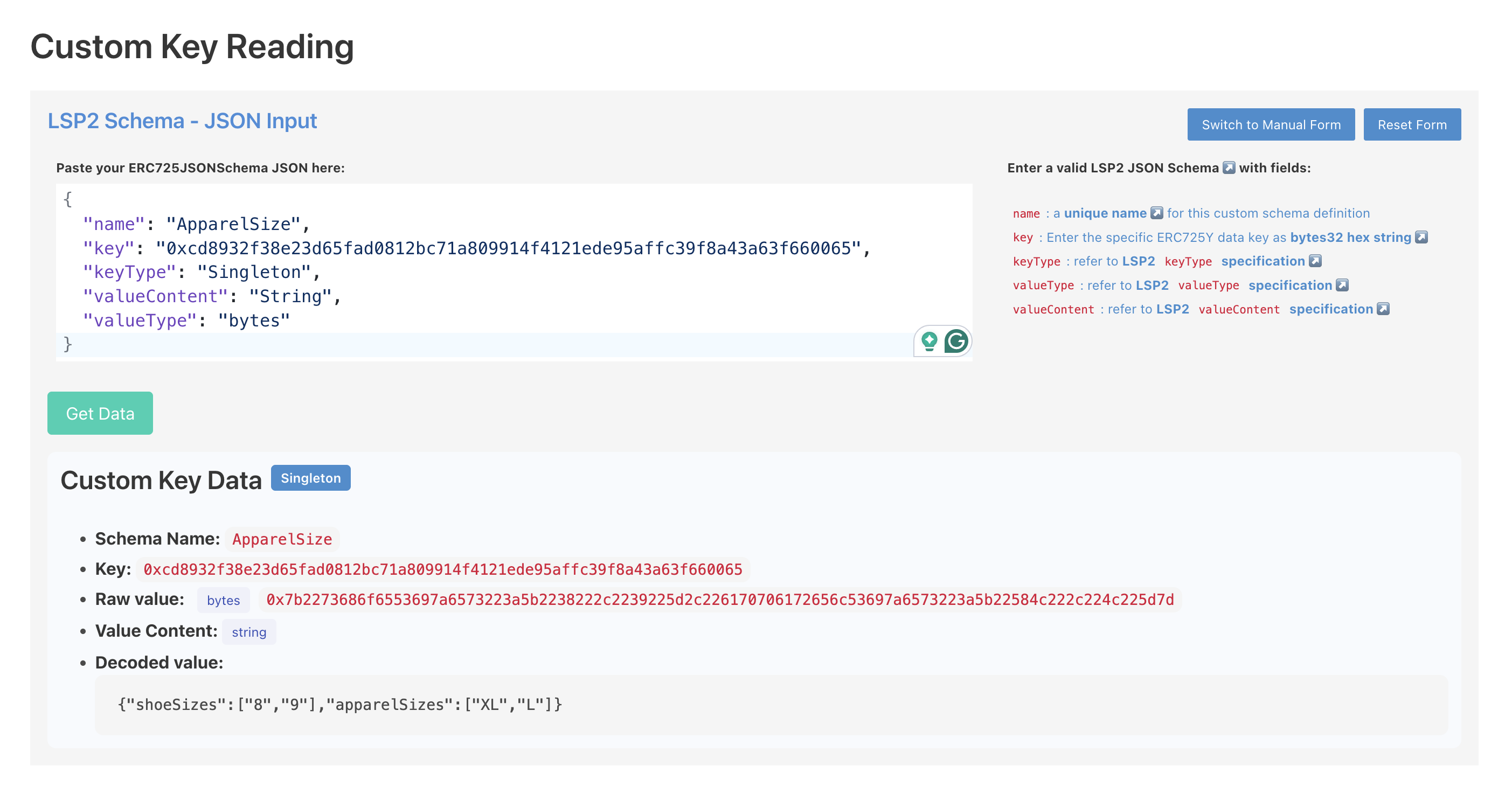
Task: Open the keyType specification link text
Action: (x=1263, y=261)
